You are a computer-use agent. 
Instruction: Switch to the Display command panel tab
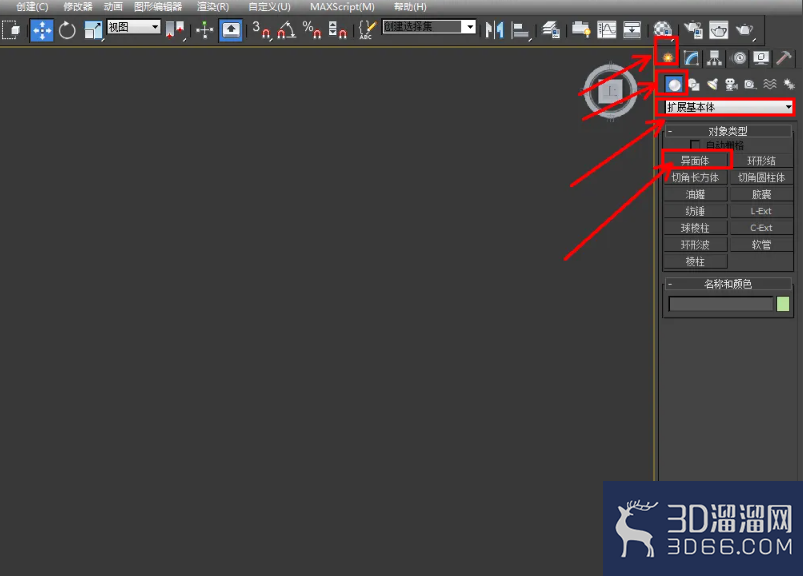[762, 58]
